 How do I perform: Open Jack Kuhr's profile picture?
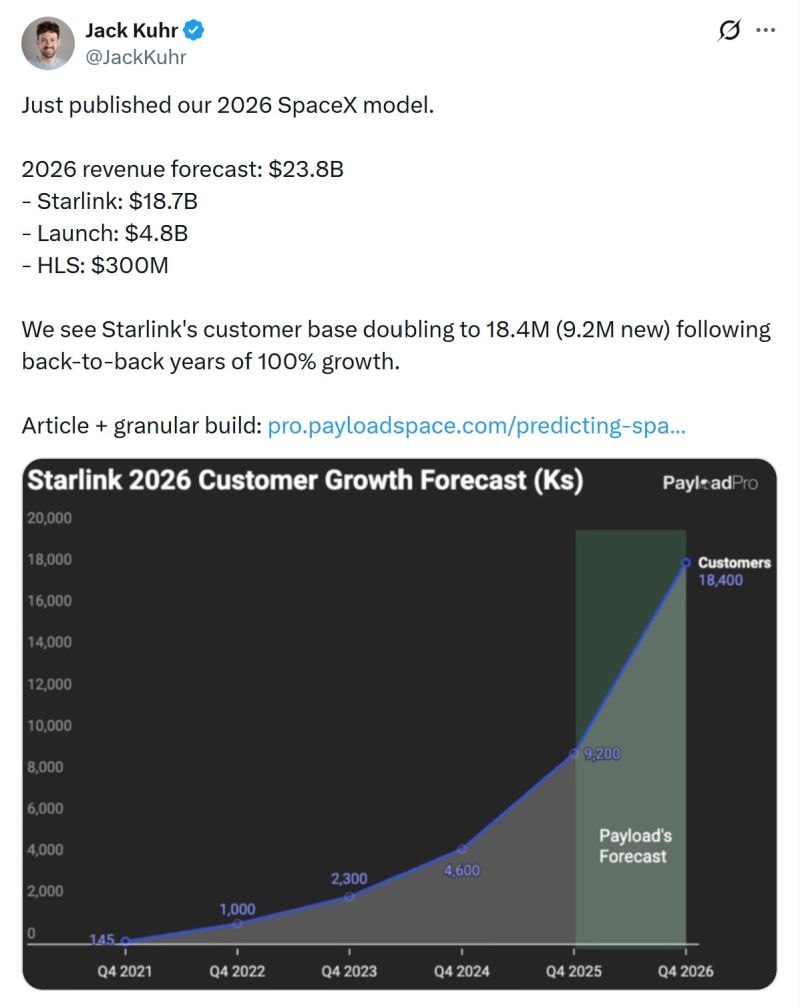click(46, 44)
